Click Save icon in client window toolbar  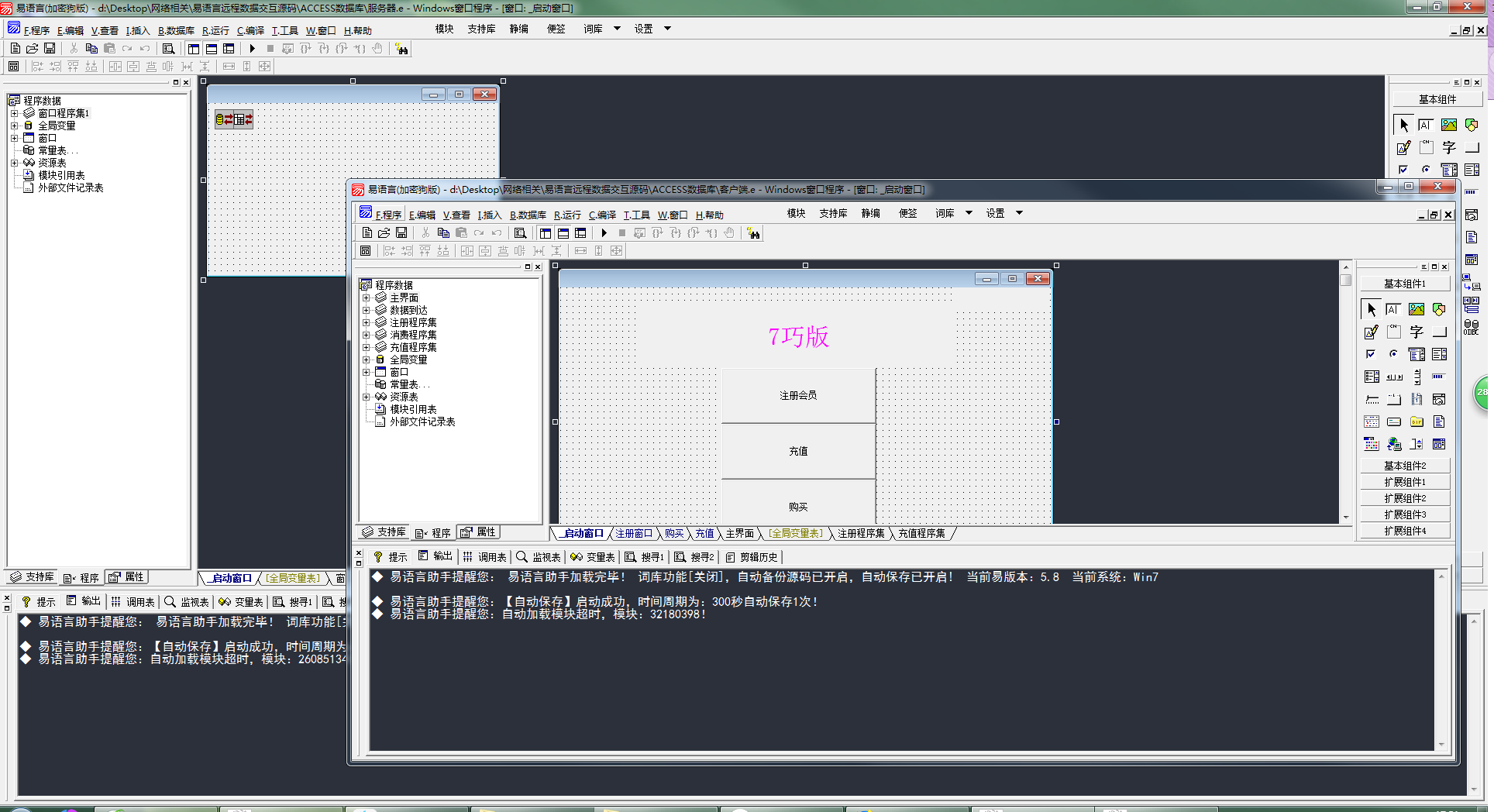tap(401, 232)
